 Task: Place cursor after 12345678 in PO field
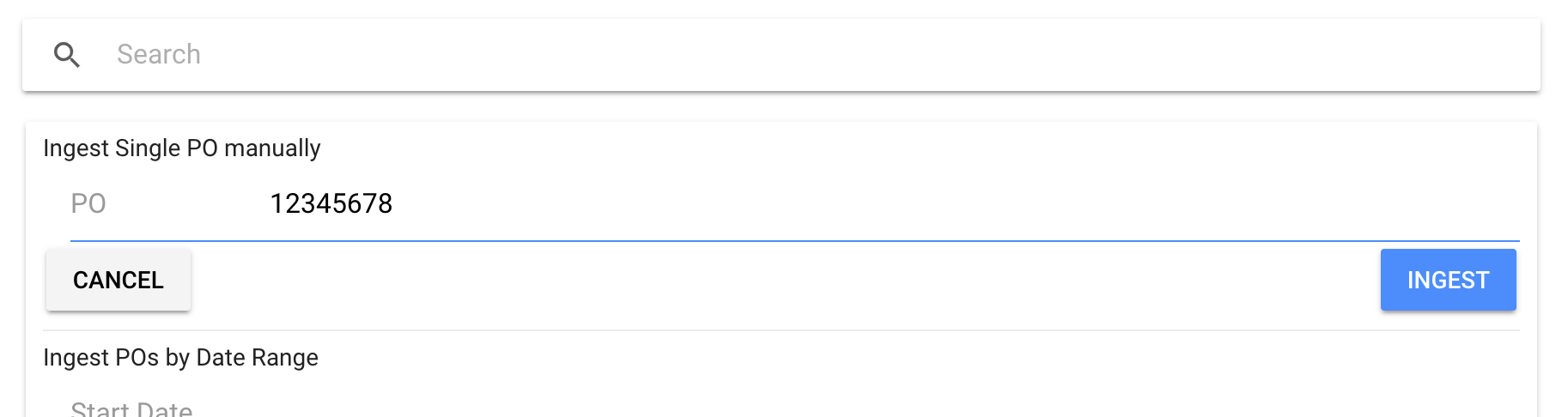point(395,204)
